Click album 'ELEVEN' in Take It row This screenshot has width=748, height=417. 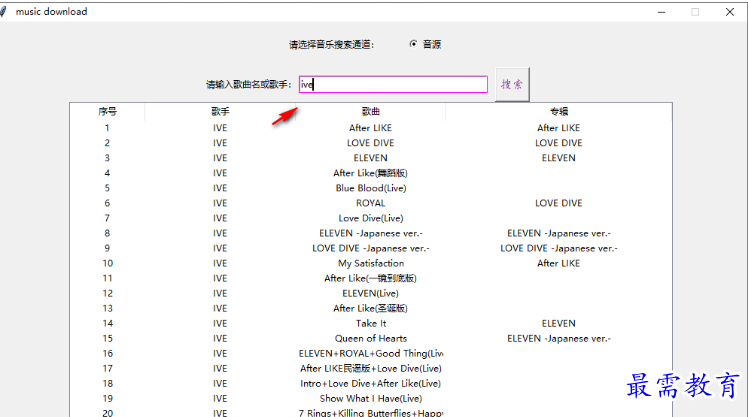(559, 323)
